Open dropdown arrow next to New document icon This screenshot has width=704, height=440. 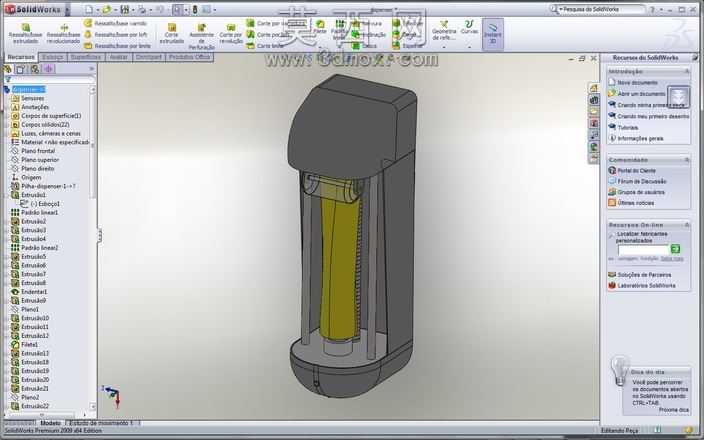(97, 9)
